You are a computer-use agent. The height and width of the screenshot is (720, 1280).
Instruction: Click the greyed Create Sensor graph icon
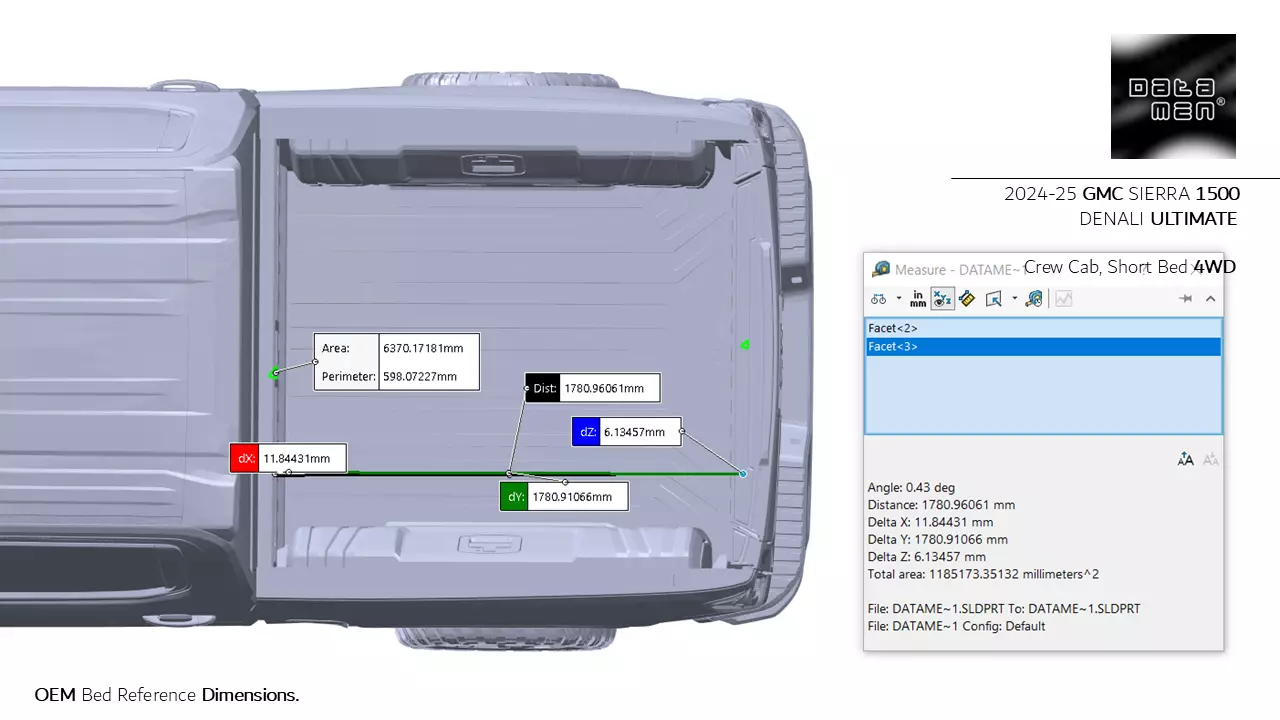pos(1063,299)
